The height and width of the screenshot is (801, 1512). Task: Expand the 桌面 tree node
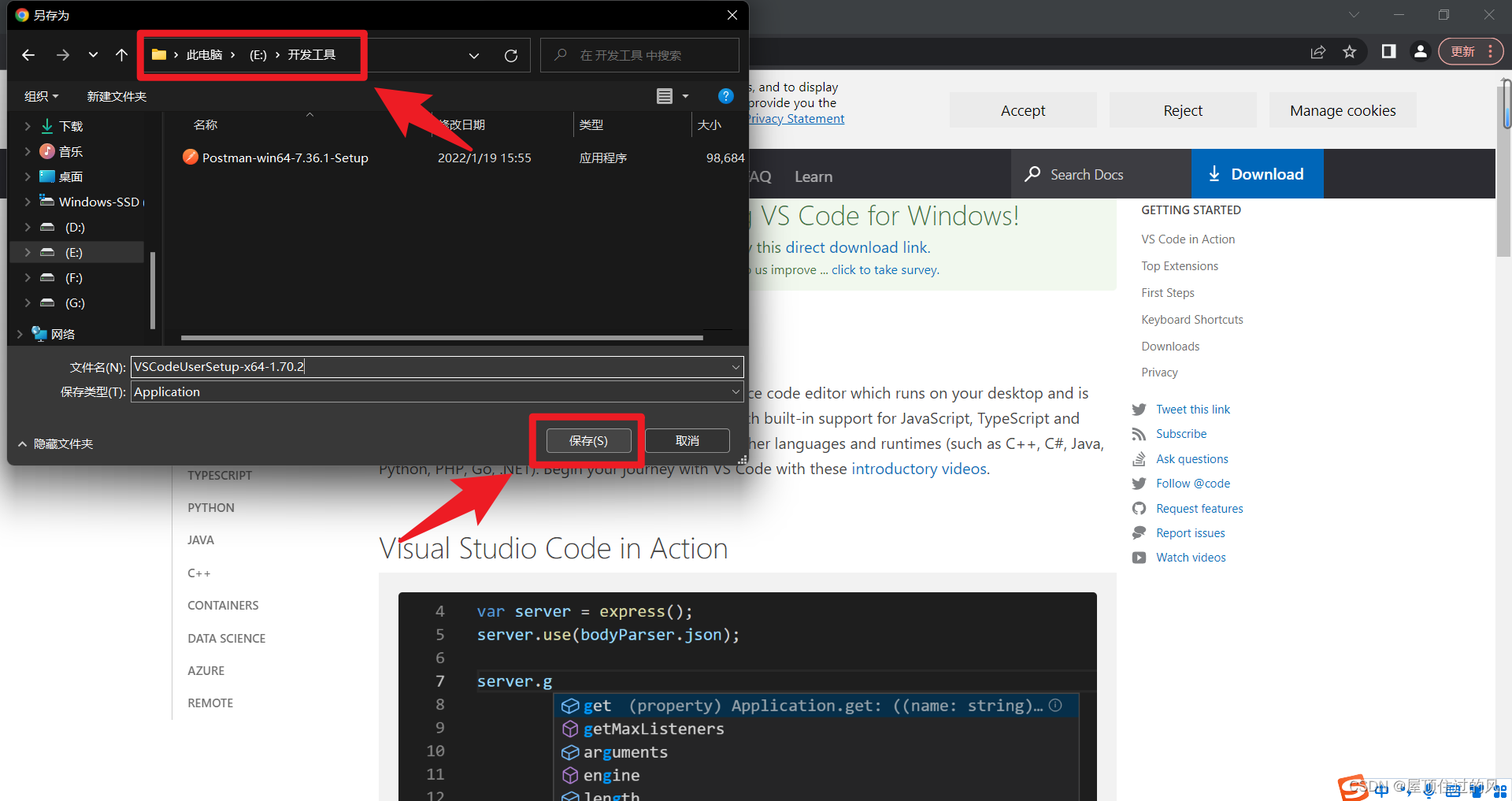[x=28, y=176]
